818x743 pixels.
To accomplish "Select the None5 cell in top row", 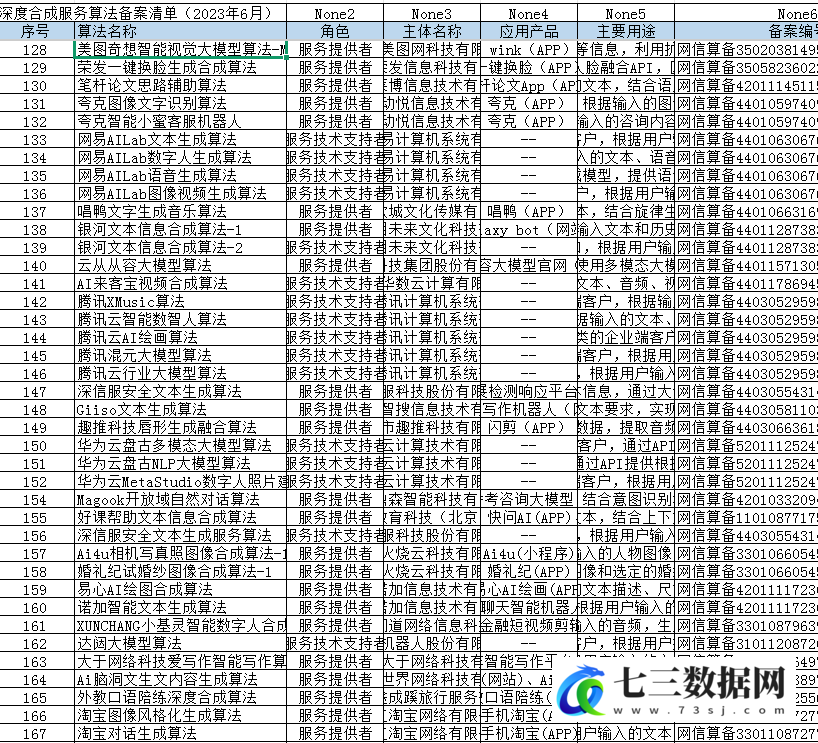I will click(626, 14).
